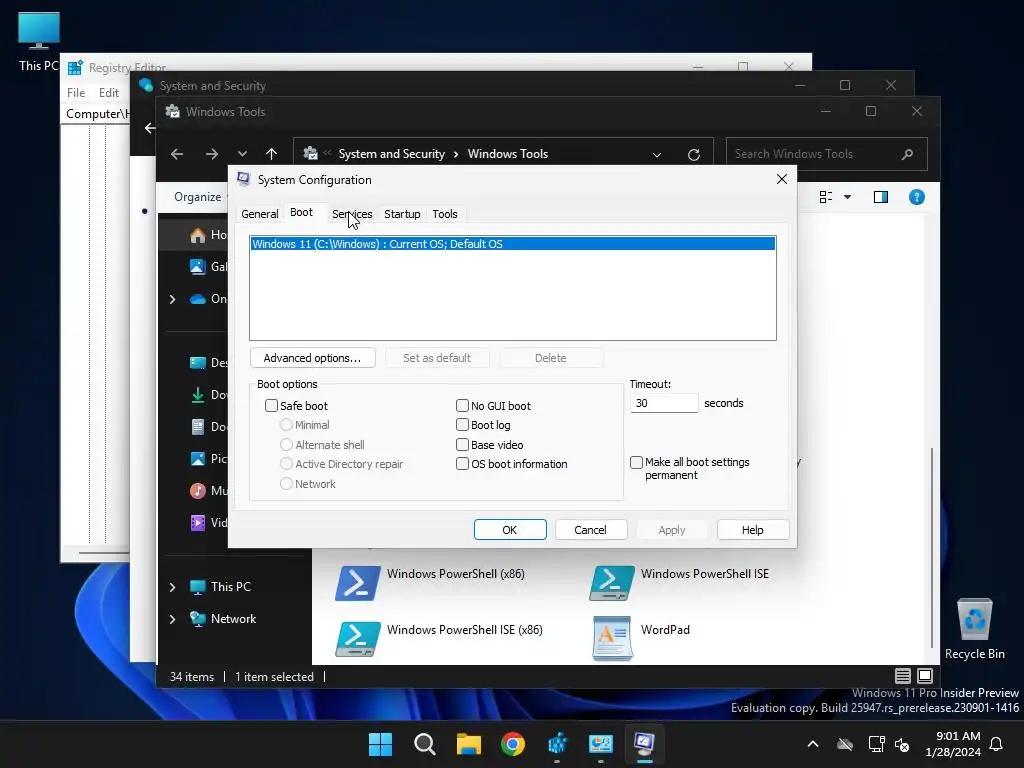Image resolution: width=1024 pixels, height=768 pixels.
Task: Open clock and date in taskbar
Action: (x=953, y=744)
